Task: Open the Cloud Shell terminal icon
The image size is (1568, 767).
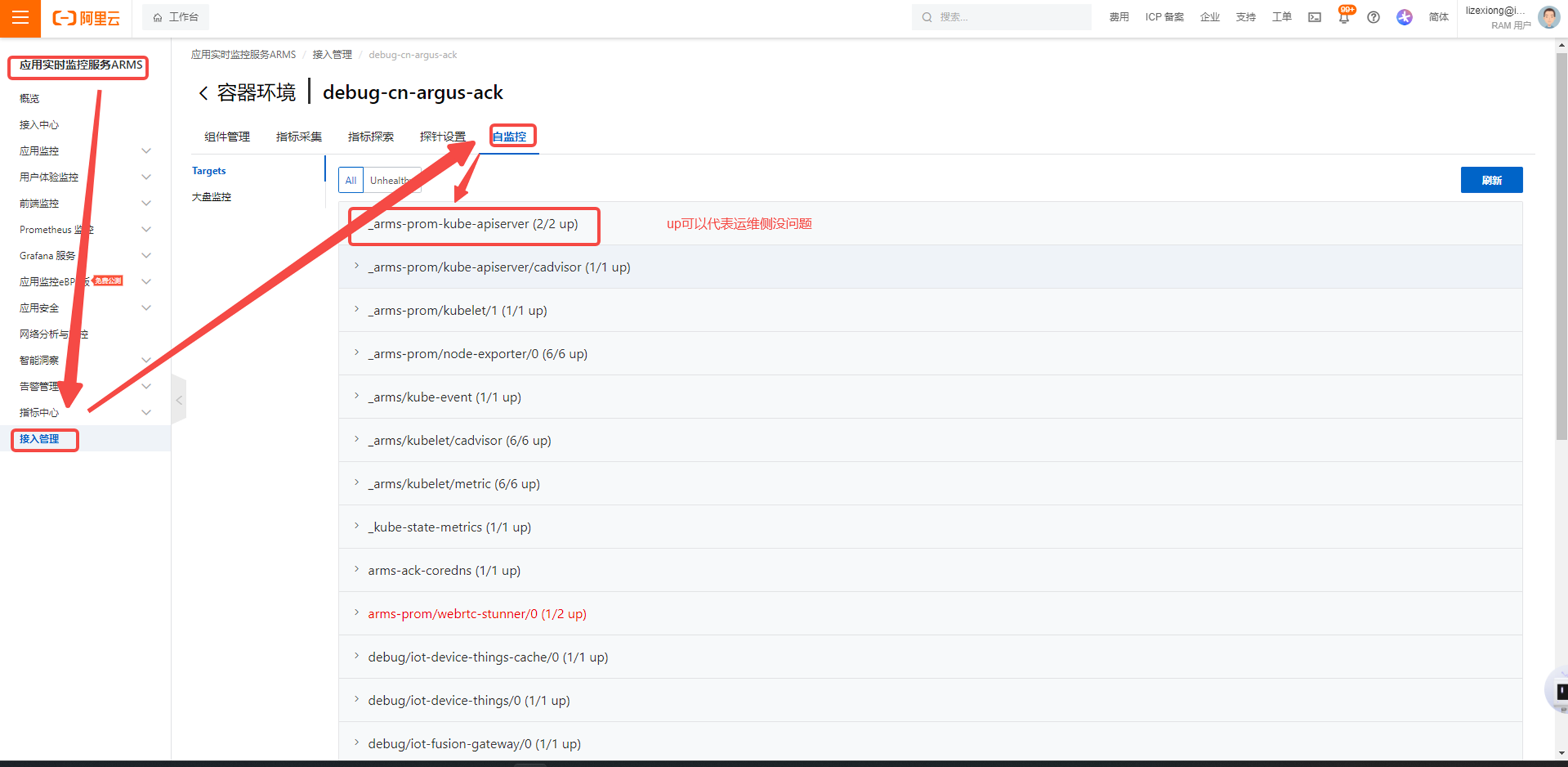Action: (1315, 17)
